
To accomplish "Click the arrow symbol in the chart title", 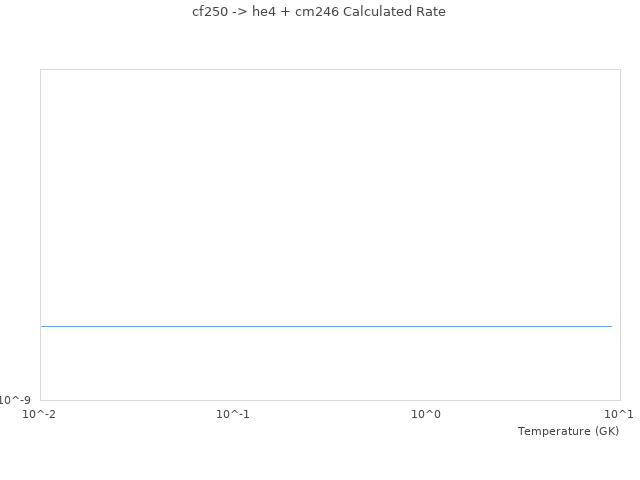I will [238, 12].
